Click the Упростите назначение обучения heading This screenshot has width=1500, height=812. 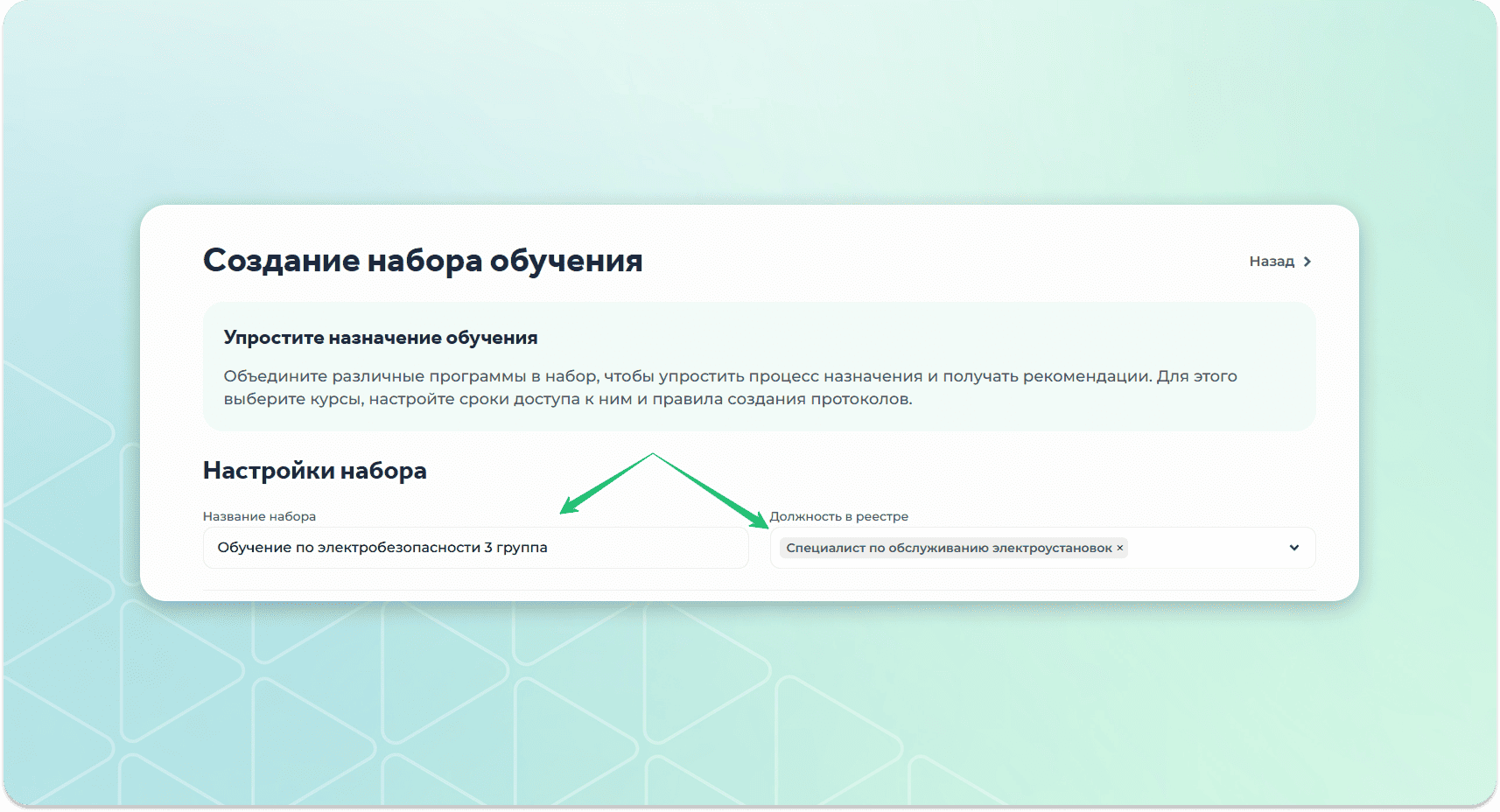pyautogui.click(x=381, y=338)
